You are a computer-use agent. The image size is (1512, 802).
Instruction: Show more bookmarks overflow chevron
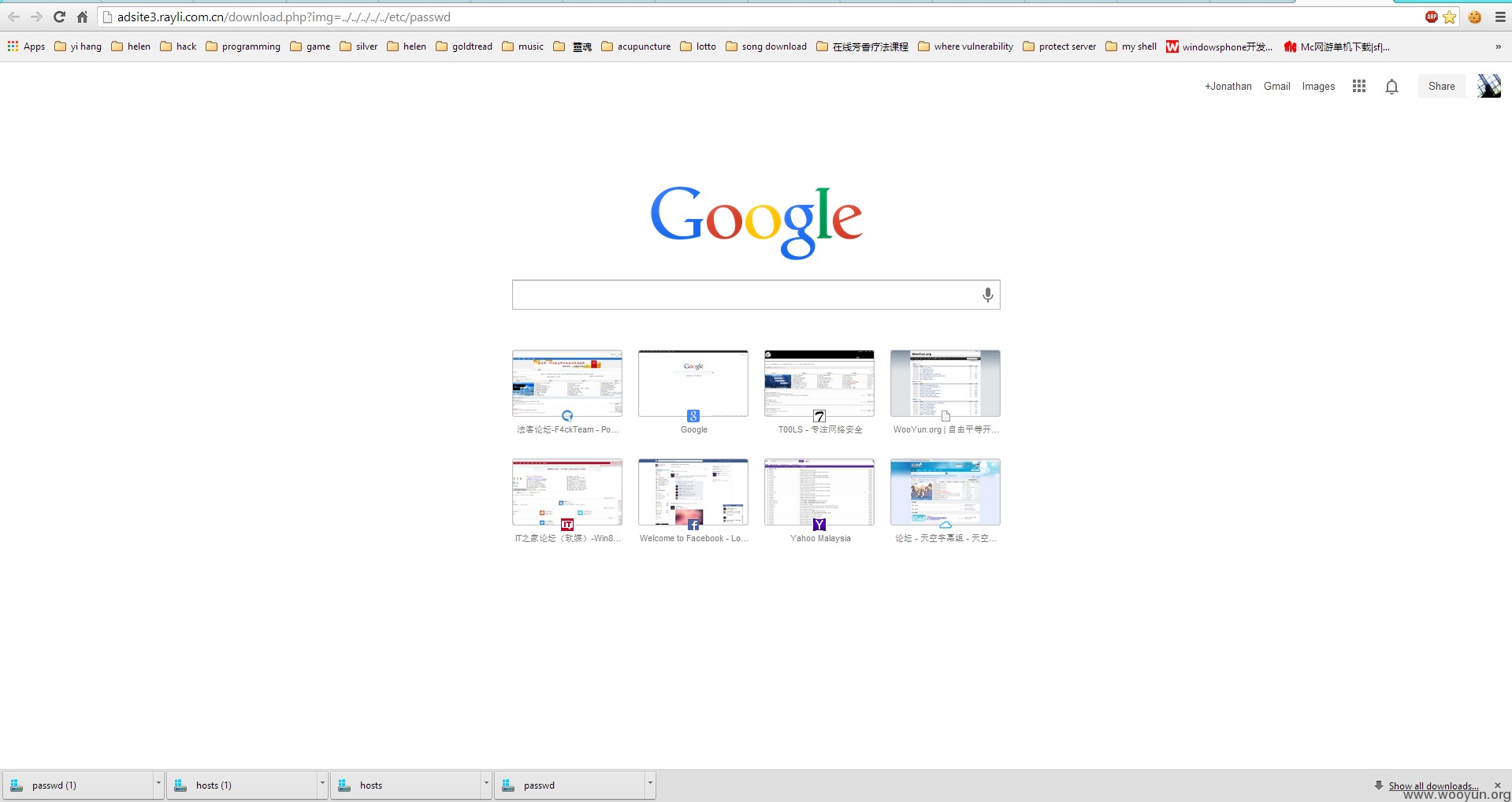[1498, 46]
